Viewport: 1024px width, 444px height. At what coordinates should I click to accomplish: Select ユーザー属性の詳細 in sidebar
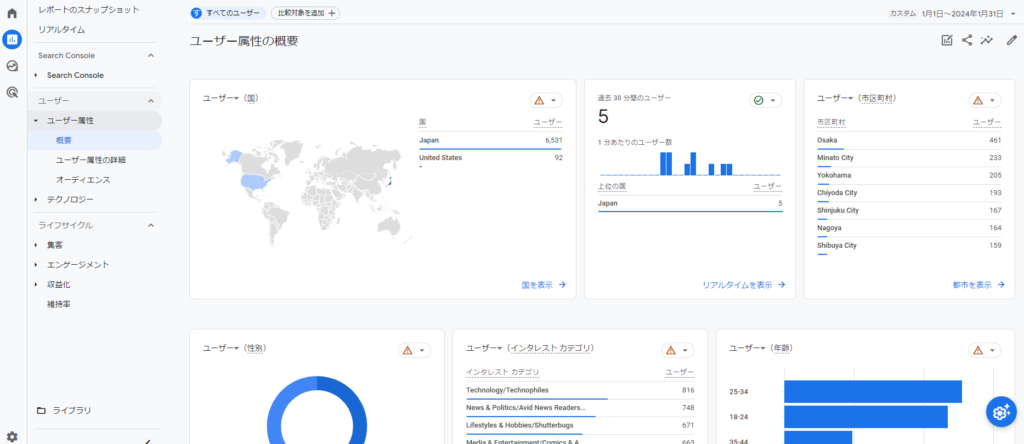90,160
